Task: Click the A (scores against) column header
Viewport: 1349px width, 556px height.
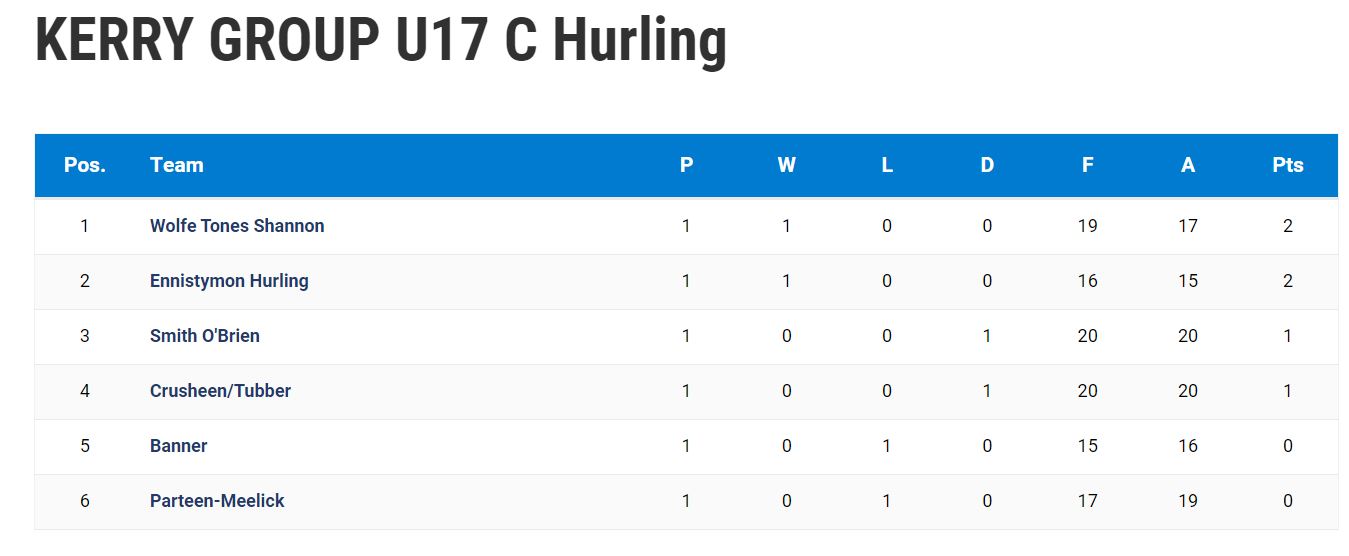Action: [x=1188, y=166]
